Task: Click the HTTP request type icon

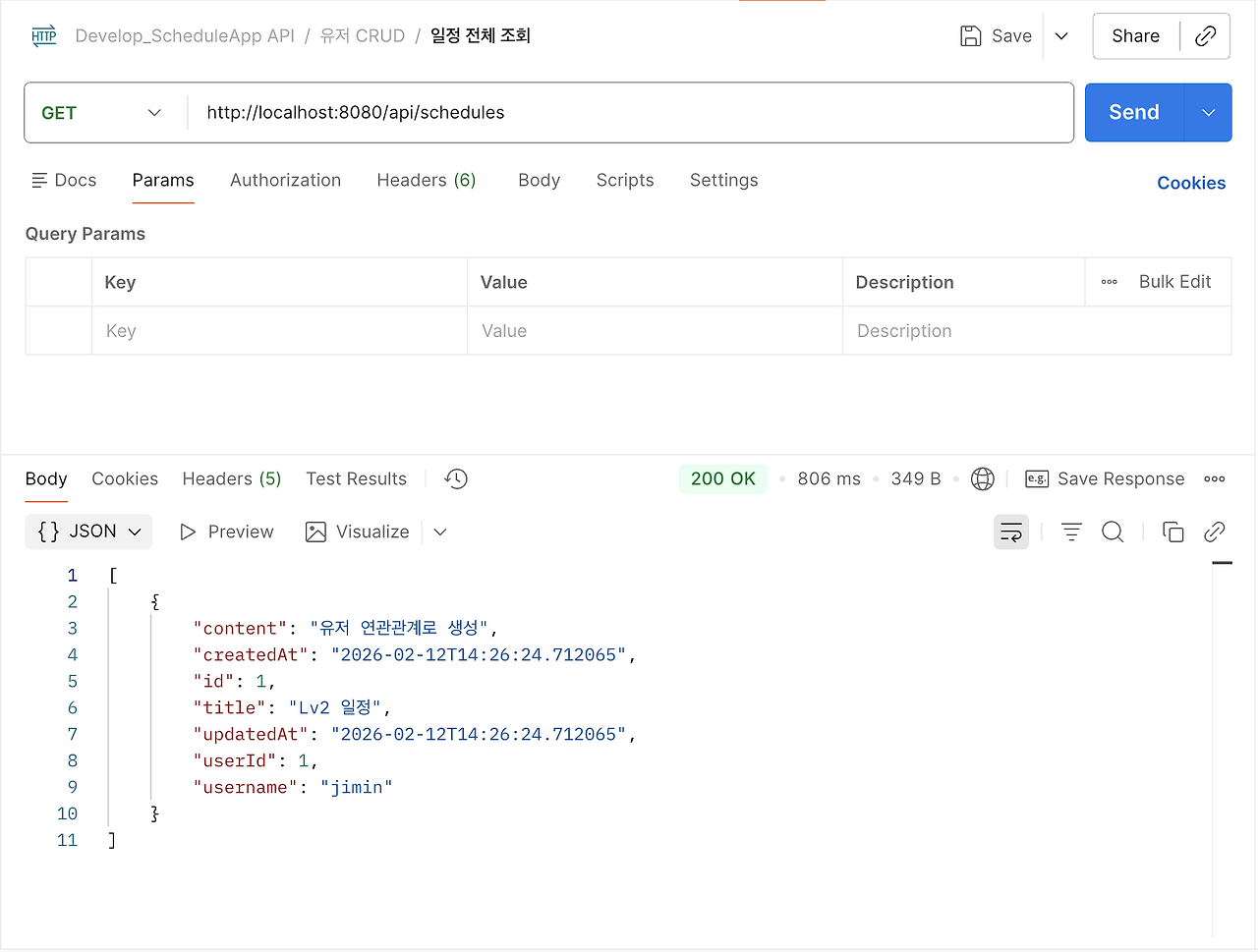Action: coord(44,36)
